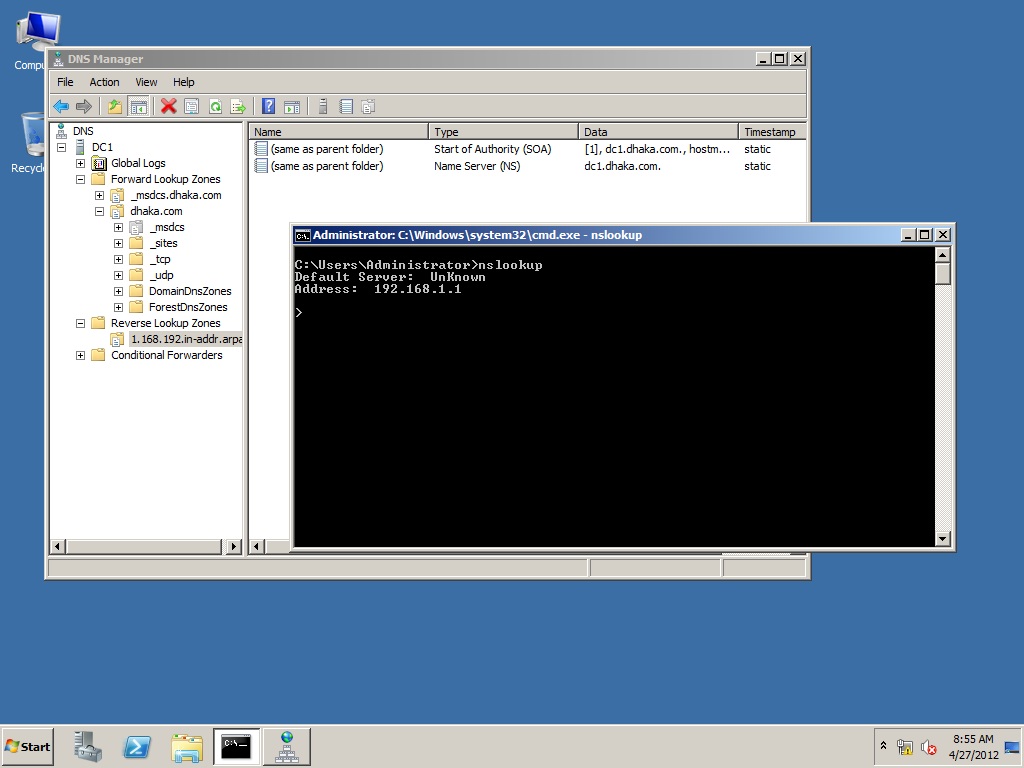Screen dimensions: 1024x768
Task: Select the dhaka.com zone
Action: [x=156, y=211]
